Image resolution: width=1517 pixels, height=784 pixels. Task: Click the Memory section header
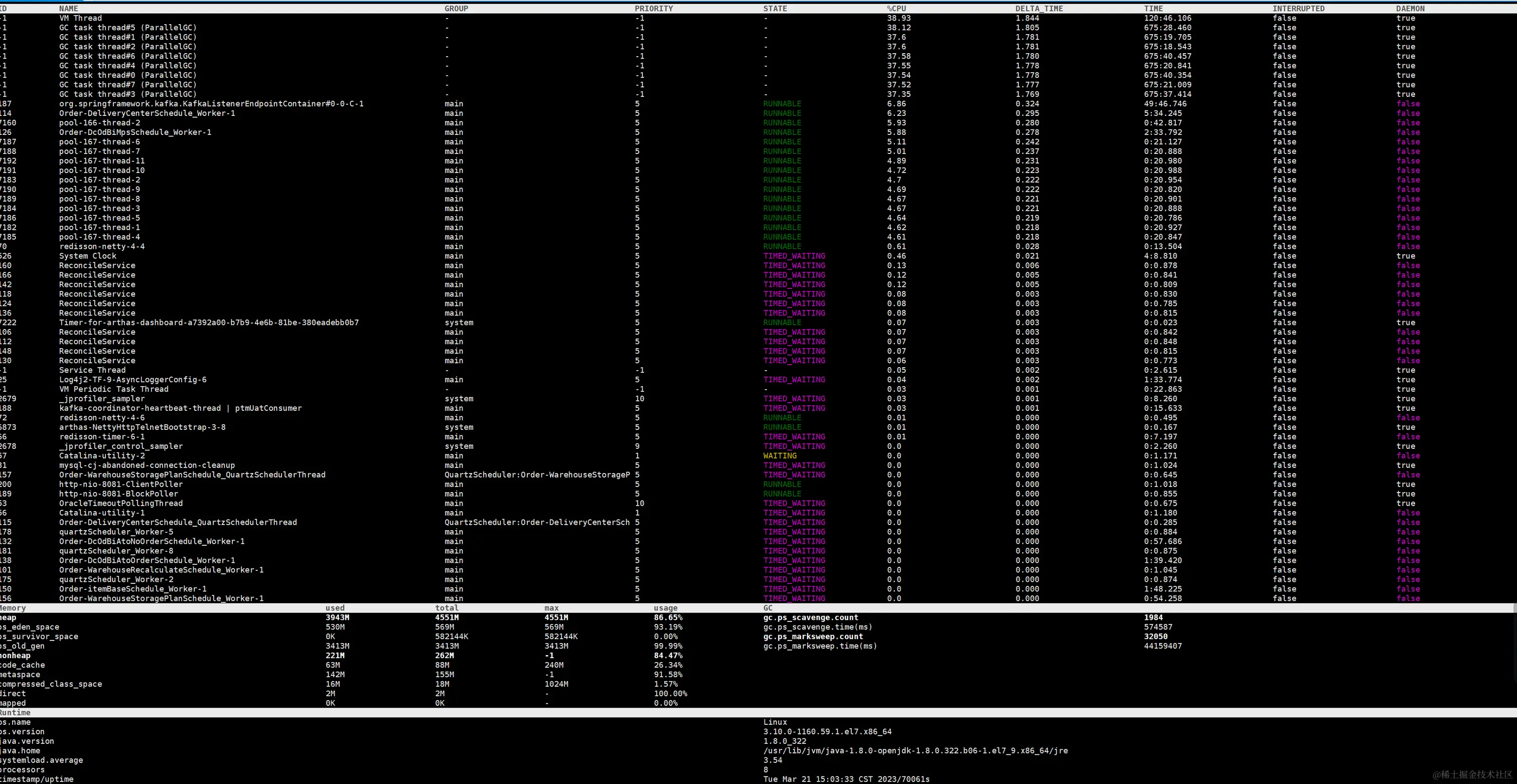pos(13,608)
